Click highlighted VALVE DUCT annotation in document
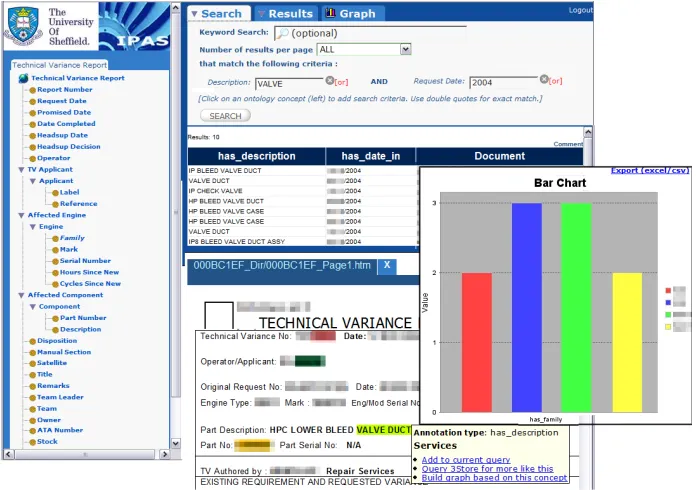Screen dimensions: 696x490 click(x=384, y=430)
